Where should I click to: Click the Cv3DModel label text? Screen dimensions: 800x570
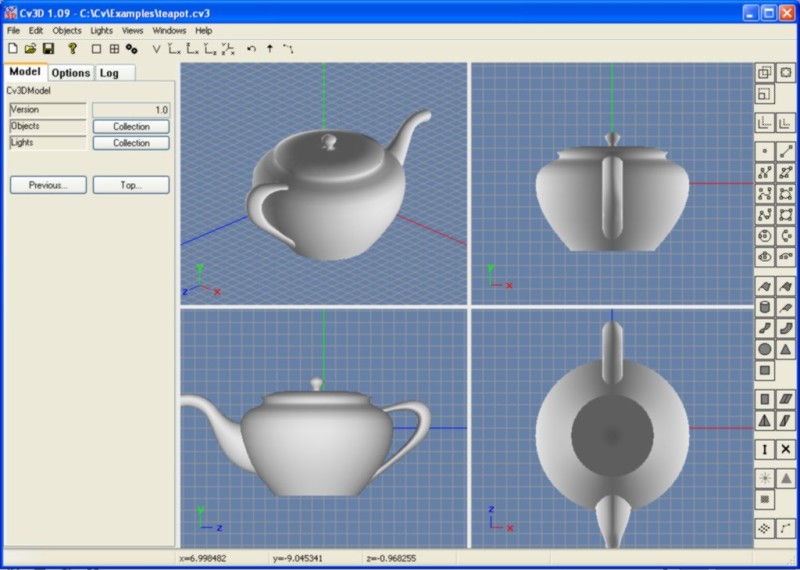[x=29, y=91]
